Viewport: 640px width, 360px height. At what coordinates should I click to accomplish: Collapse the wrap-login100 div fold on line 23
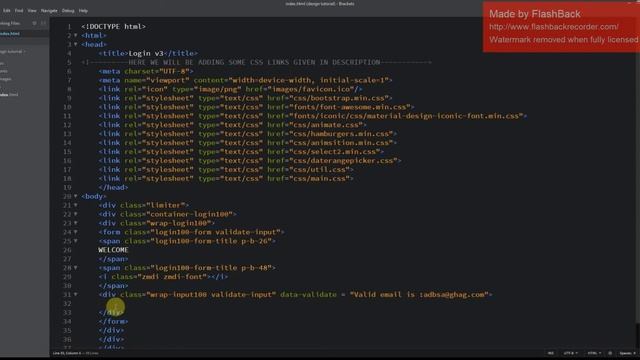coord(76,223)
